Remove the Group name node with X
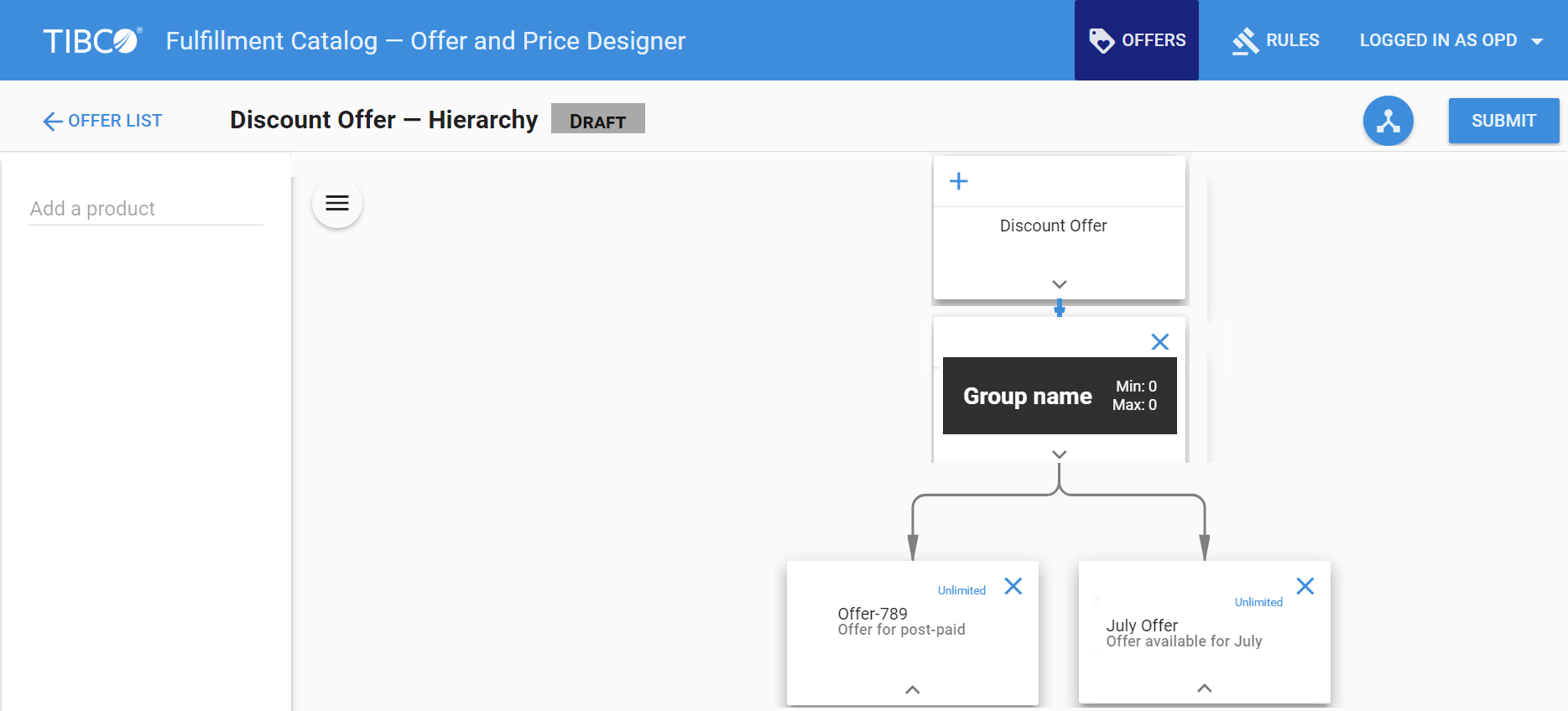 [1159, 342]
